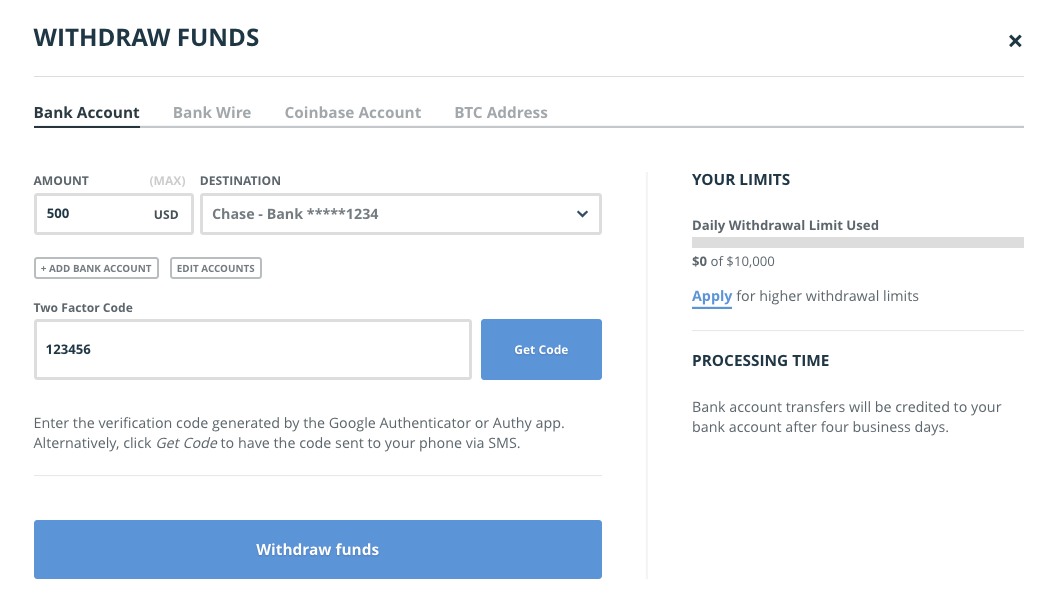Select the BTC Address tab
The width and height of the screenshot is (1056, 615).
pos(501,113)
